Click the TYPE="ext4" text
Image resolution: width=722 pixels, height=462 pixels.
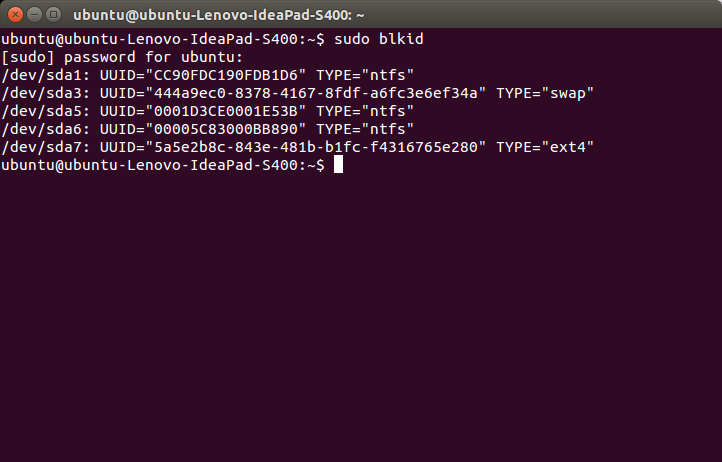[x=545, y=147]
